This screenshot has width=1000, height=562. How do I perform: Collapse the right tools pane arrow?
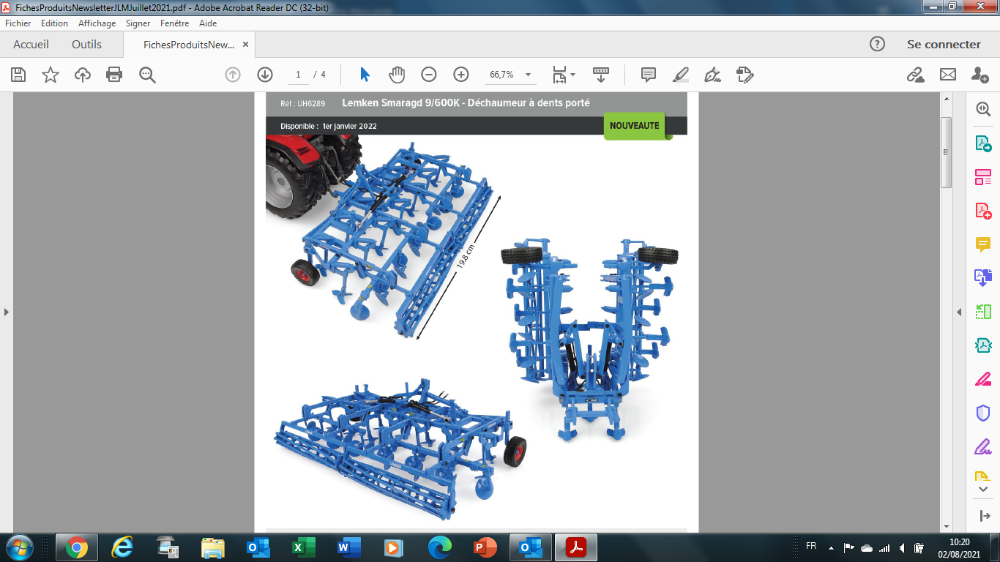click(x=959, y=312)
